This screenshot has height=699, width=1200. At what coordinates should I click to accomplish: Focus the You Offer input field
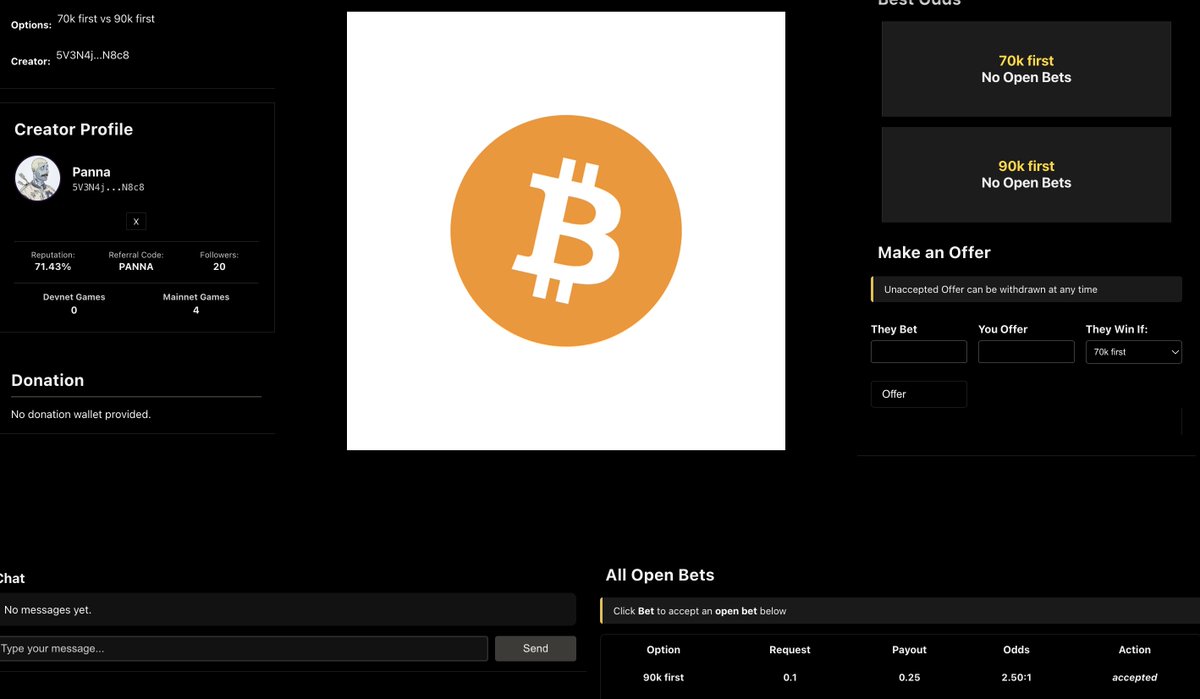[x=1026, y=352]
